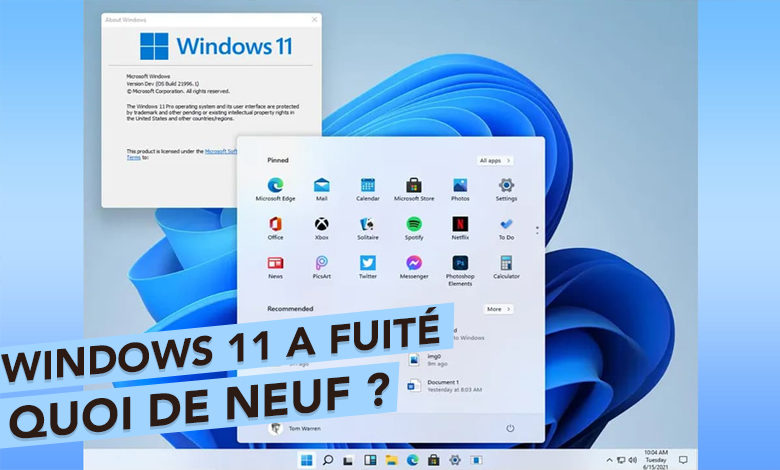Open the Calendar pinned app
Image resolution: width=780 pixels, height=470 pixels.
click(368, 189)
